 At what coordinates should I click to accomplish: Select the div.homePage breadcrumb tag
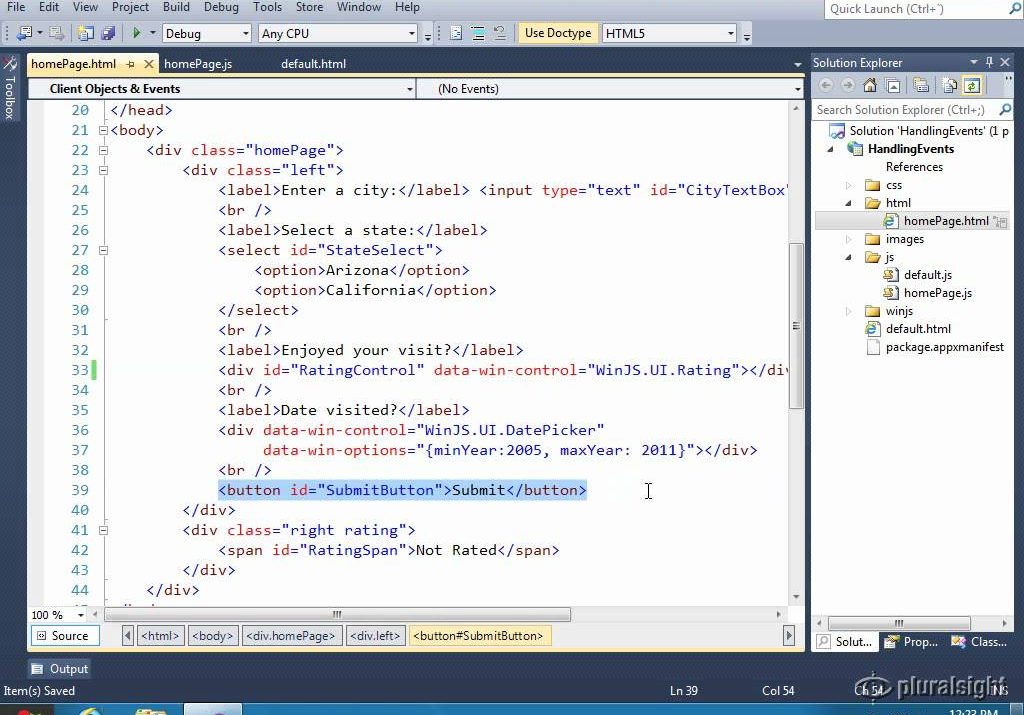tap(291, 636)
